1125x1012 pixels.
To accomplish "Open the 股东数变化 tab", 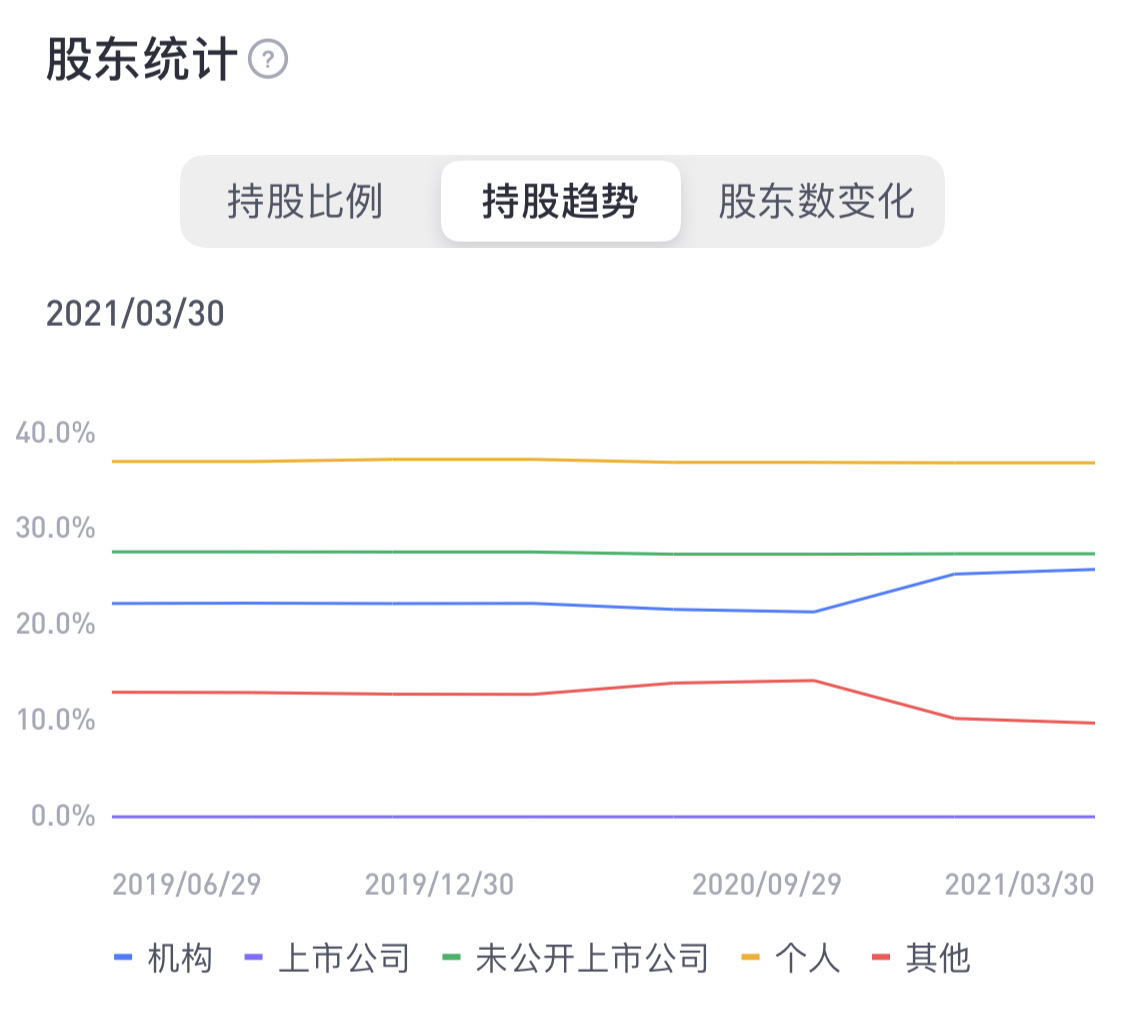I will tap(816, 202).
